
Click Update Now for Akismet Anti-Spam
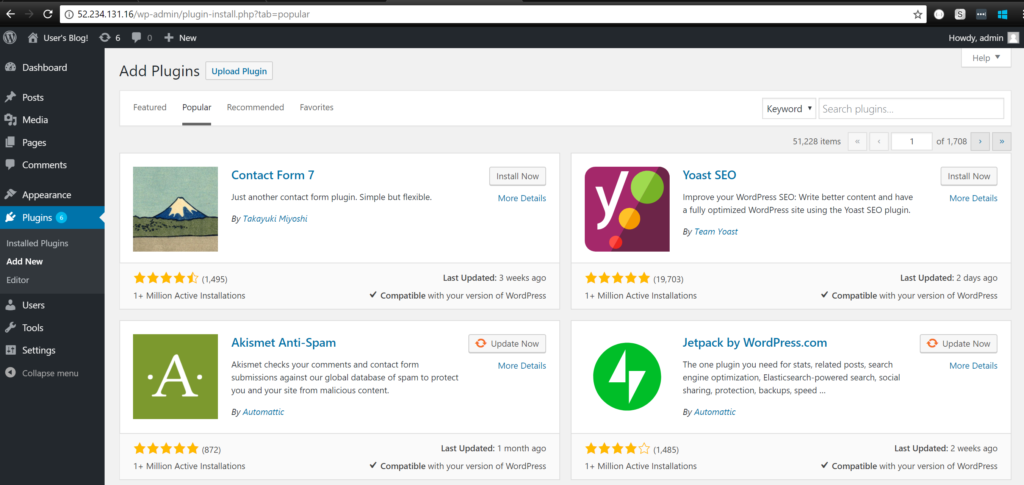(507, 343)
